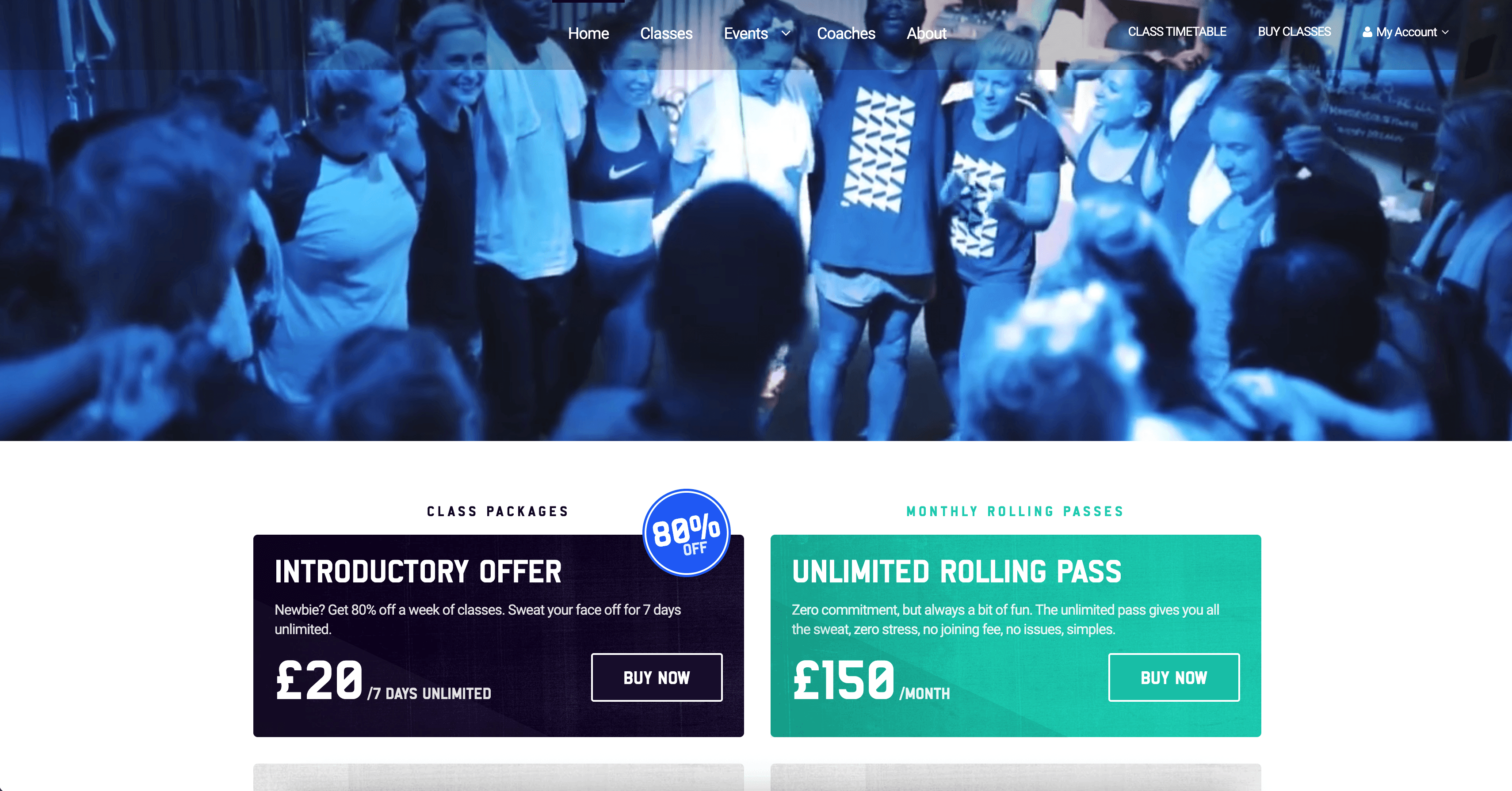Click My Account text in header
1512x791 pixels.
[x=1406, y=32]
